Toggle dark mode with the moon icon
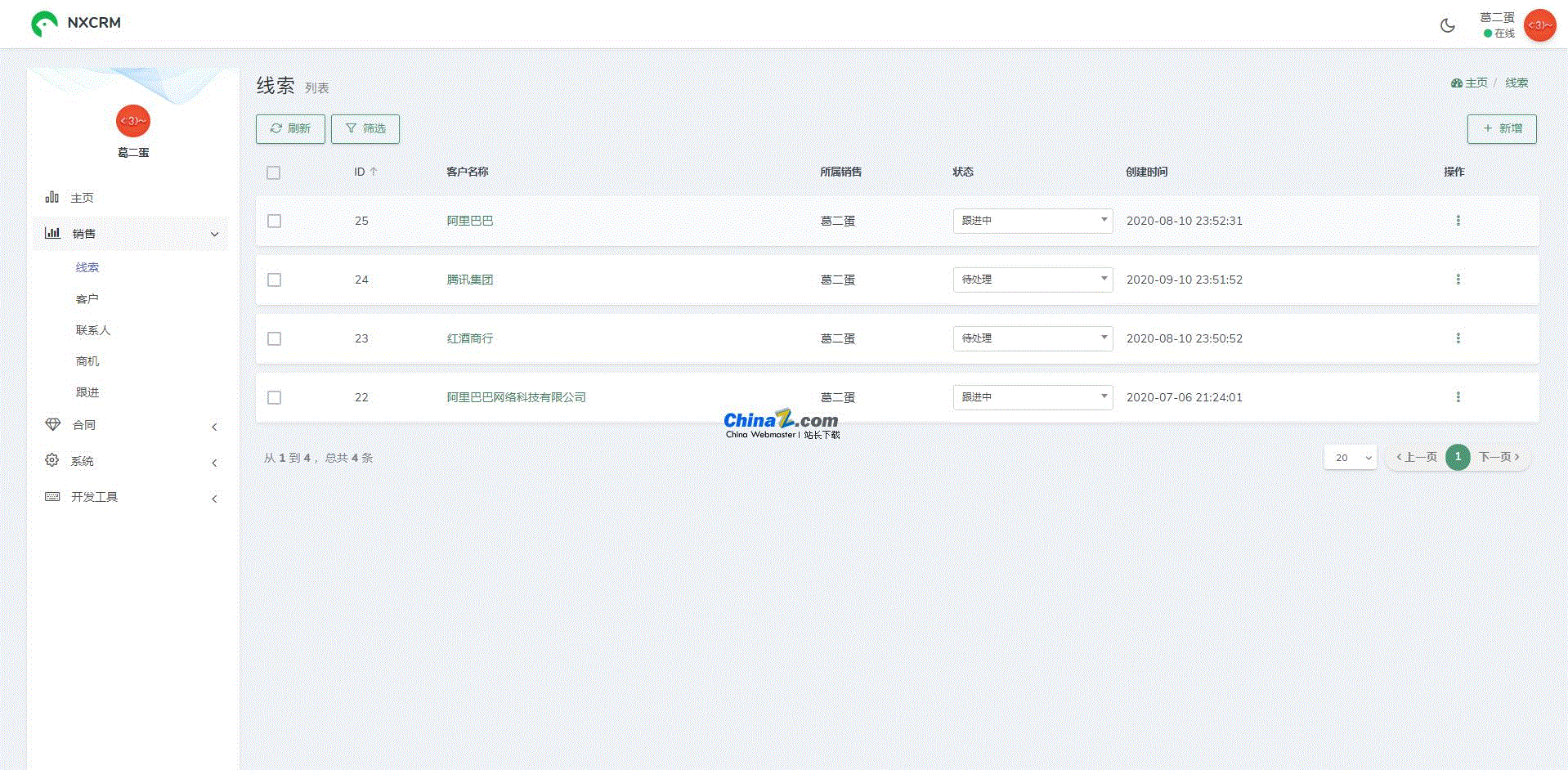Viewport: 1568px width, 770px height. tap(1447, 25)
